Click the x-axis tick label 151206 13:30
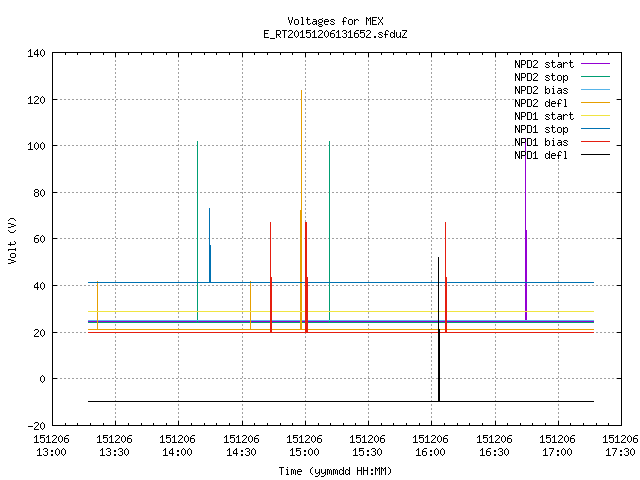 click(x=115, y=446)
